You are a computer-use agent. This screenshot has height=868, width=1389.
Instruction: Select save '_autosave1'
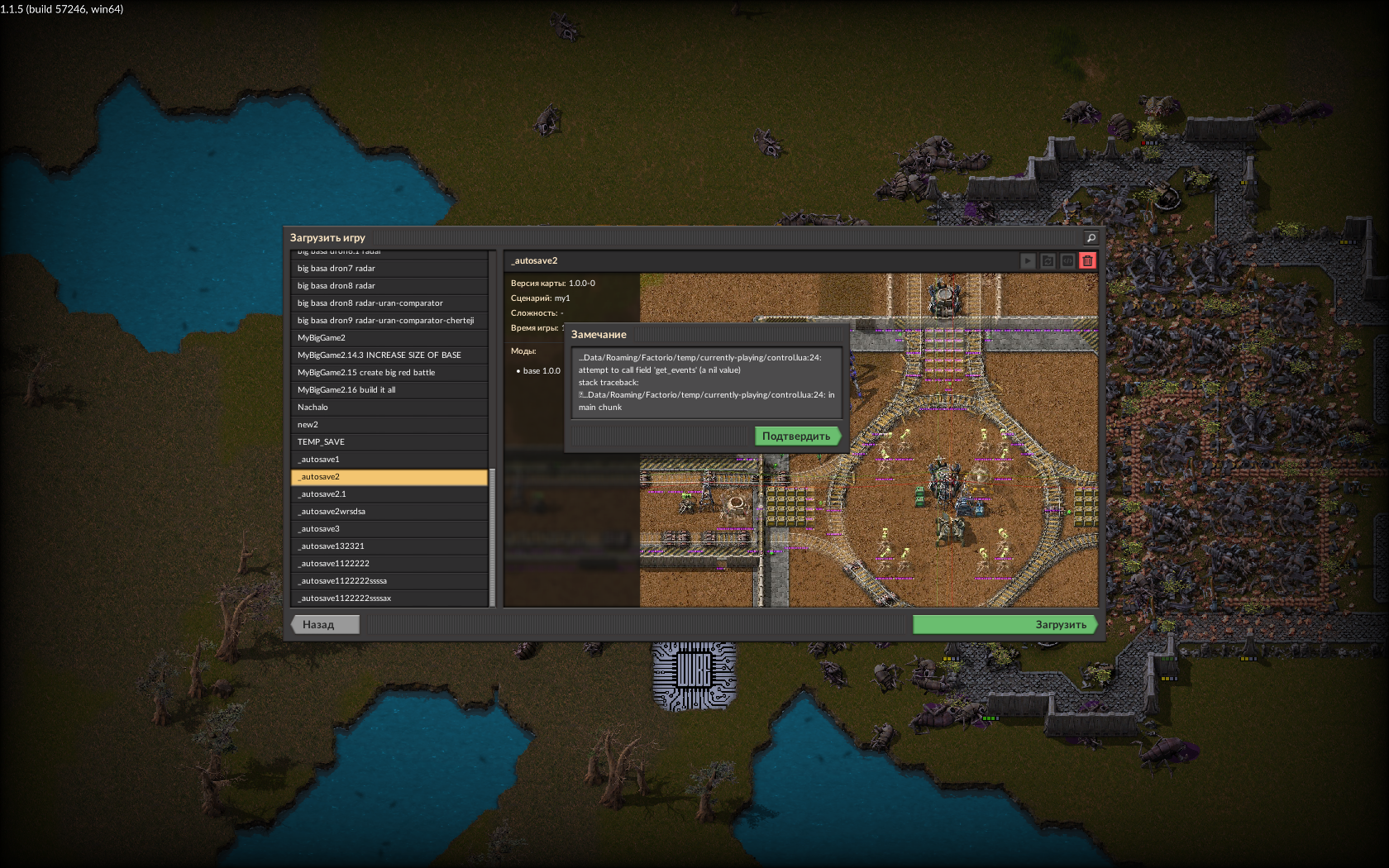(x=389, y=460)
